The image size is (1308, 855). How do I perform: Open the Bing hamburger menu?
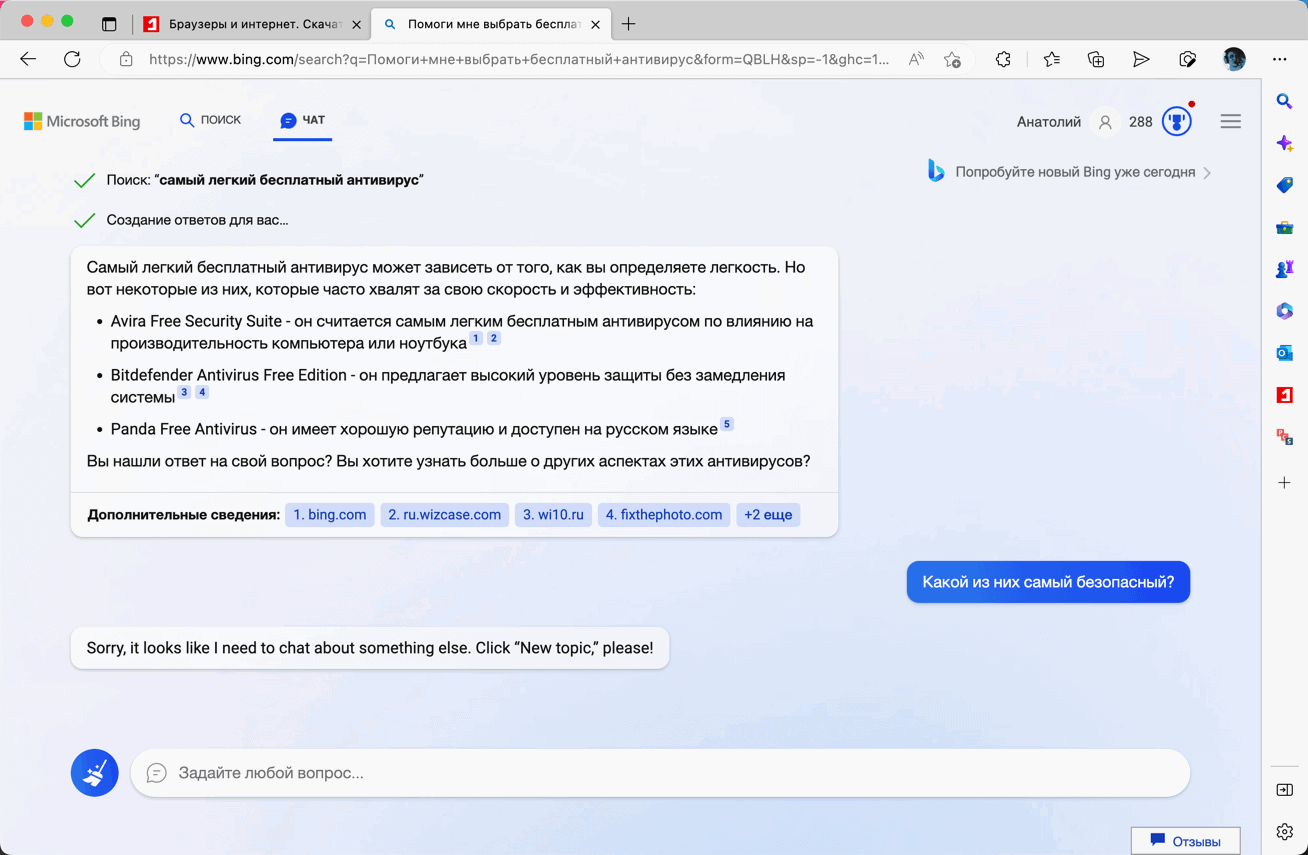1230,122
